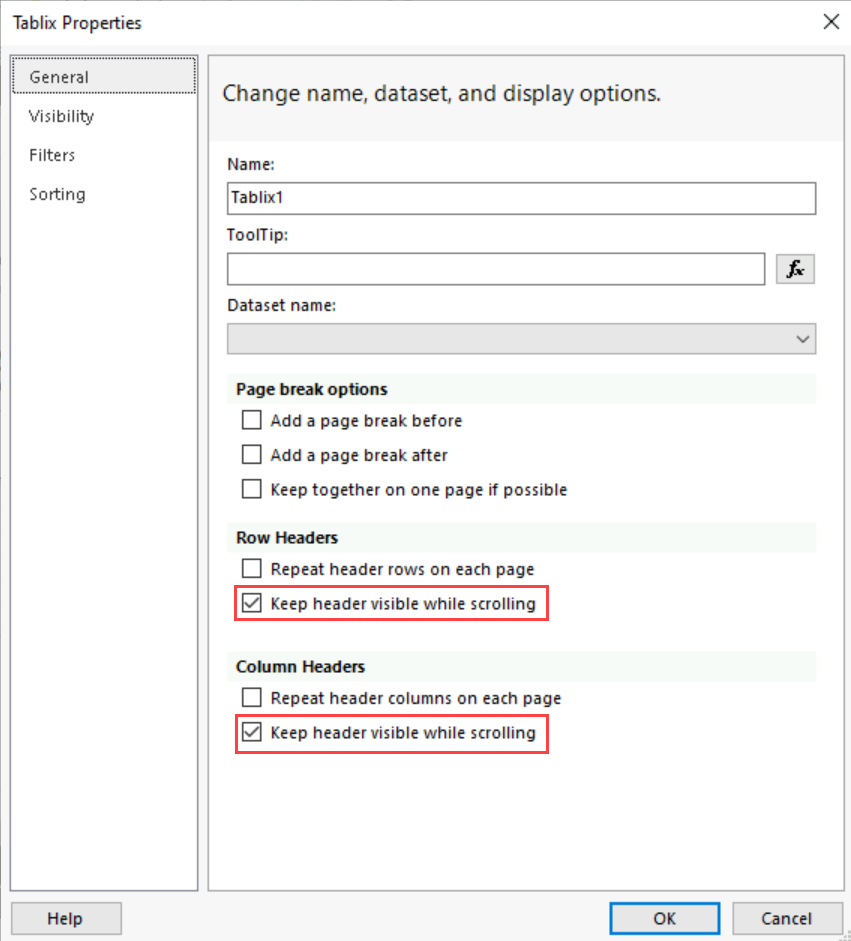The width and height of the screenshot is (851, 941).
Task: Confirm changes with the OK button
Action: 664,918
